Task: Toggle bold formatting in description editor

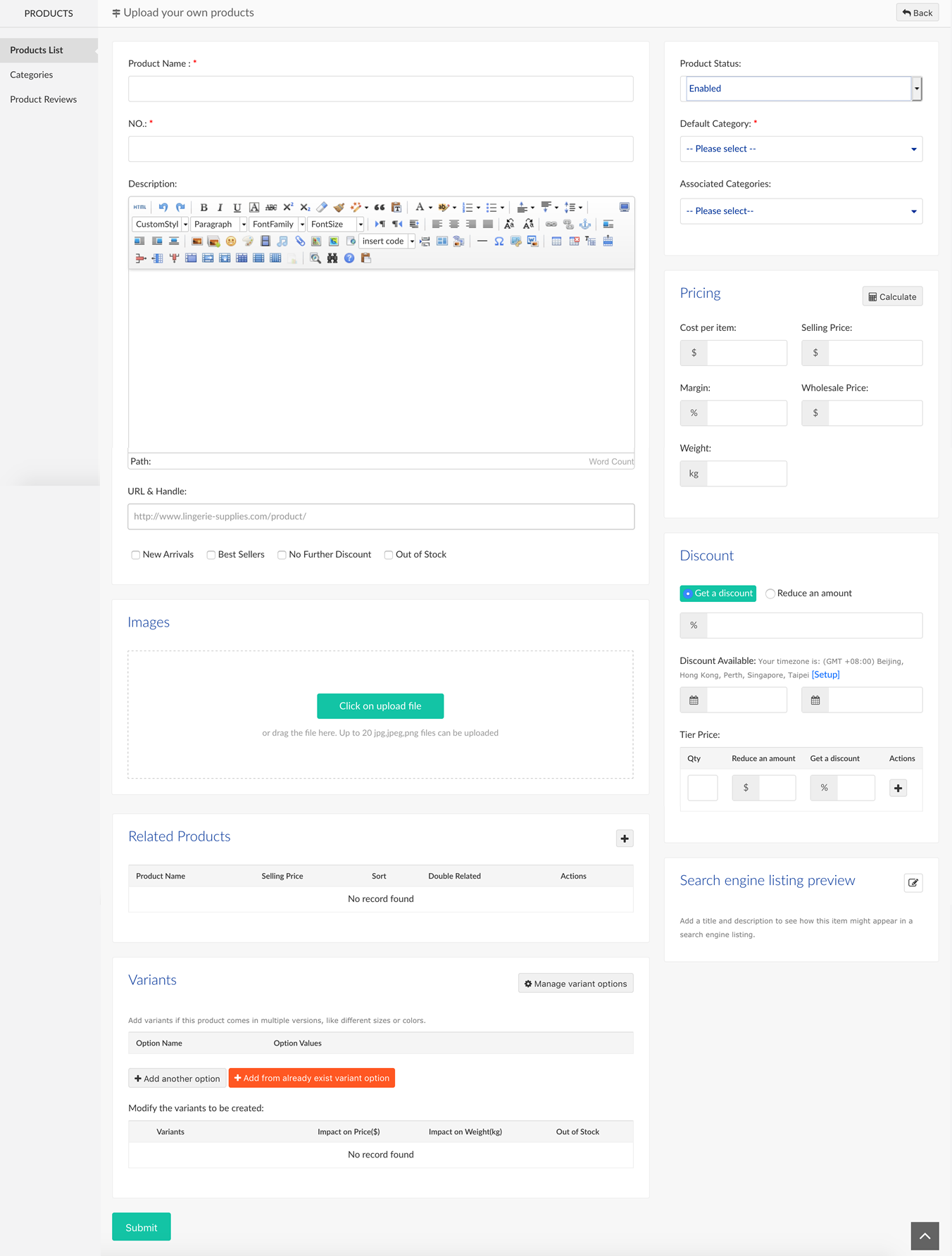Action: pyautogui.click(x=203, y=208)
